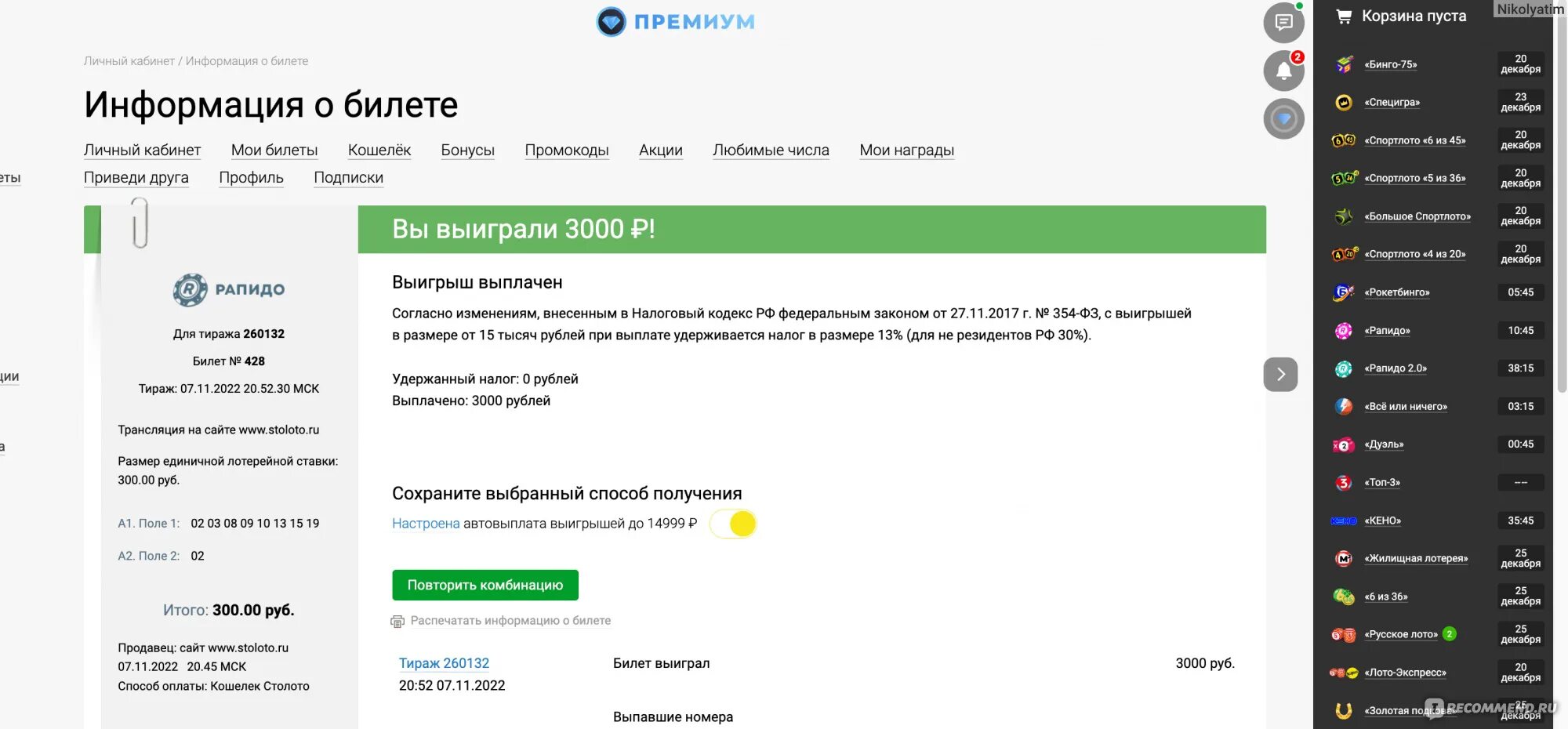Open the Бонусы tab
Screen dimensions: 1568x729
pos(468,150)
